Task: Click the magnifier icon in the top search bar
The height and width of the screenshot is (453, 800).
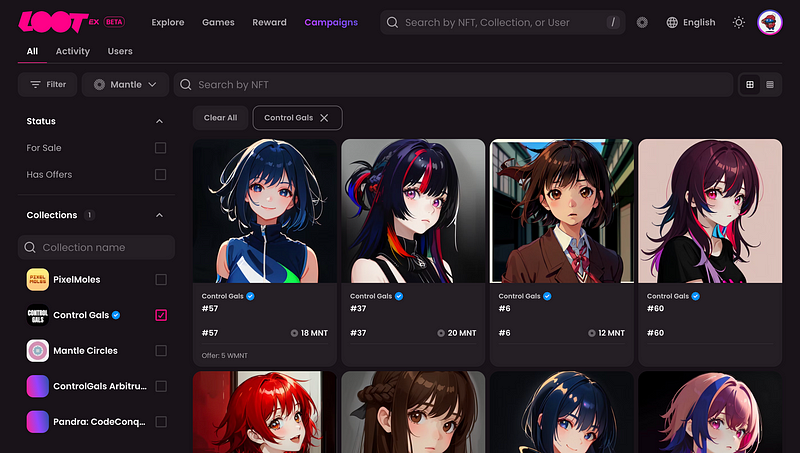Action: 392,22
